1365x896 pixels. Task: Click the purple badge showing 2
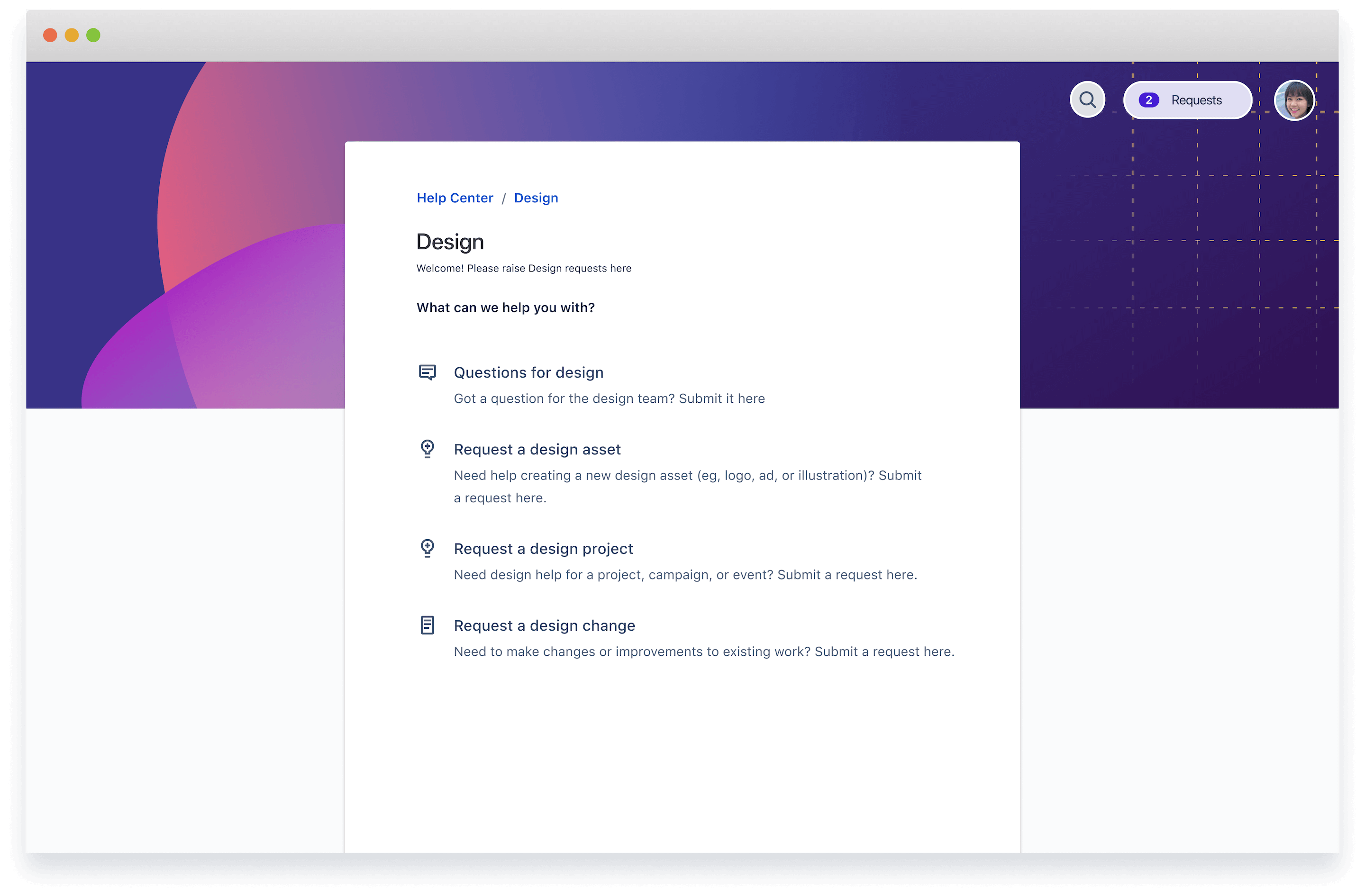1149,100
